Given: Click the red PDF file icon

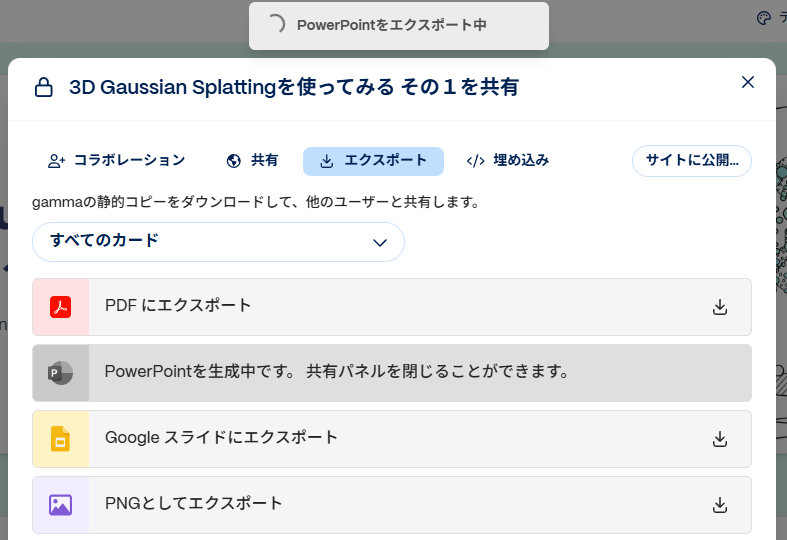Looking at the screenshot, I should click(x=60, y=307).
